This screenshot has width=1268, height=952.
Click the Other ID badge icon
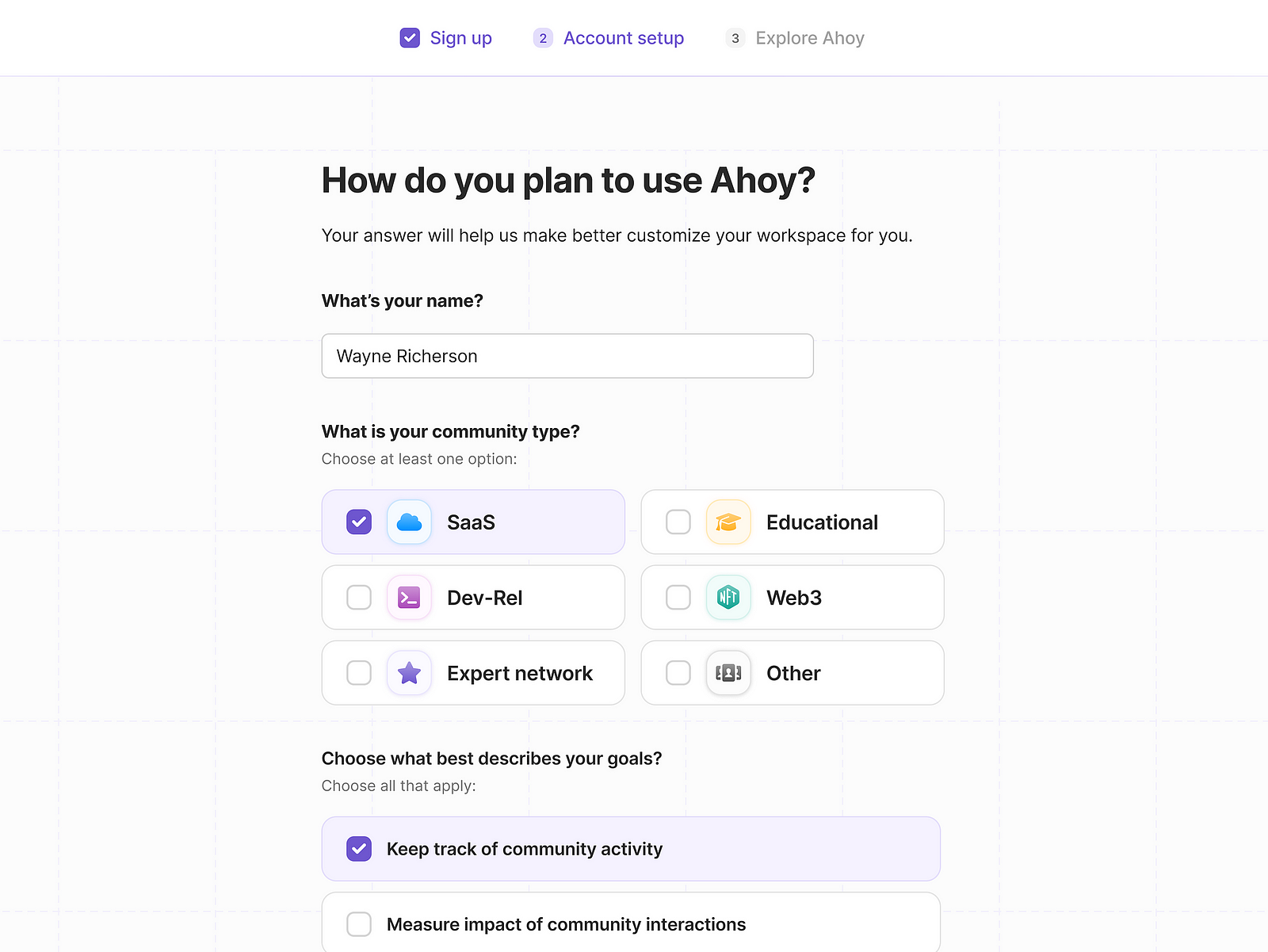pos(728,673)
